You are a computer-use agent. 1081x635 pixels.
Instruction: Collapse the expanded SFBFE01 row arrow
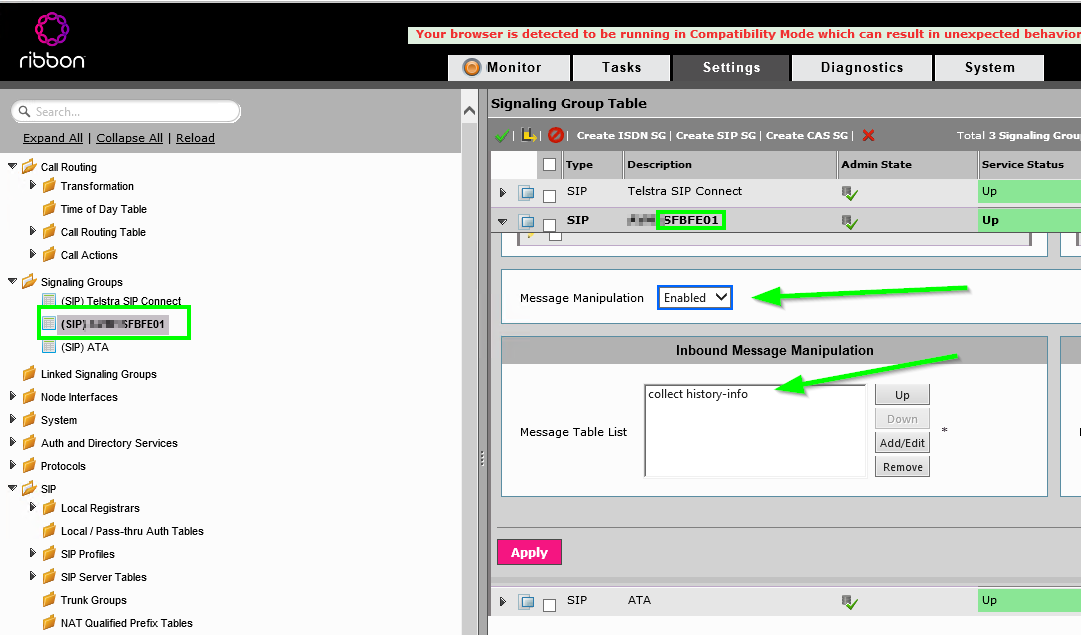(503, 221)
